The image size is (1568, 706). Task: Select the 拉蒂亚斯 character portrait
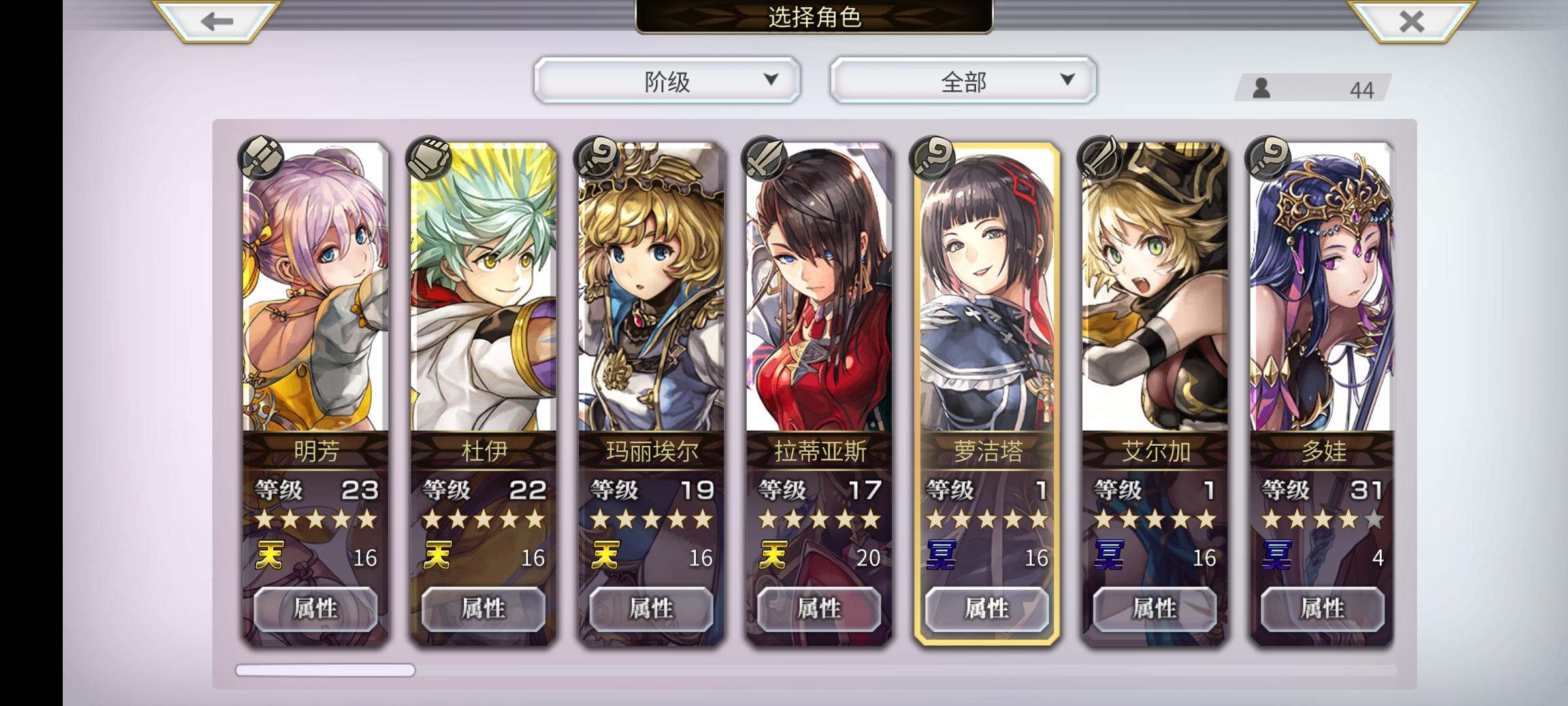[819, 288]
